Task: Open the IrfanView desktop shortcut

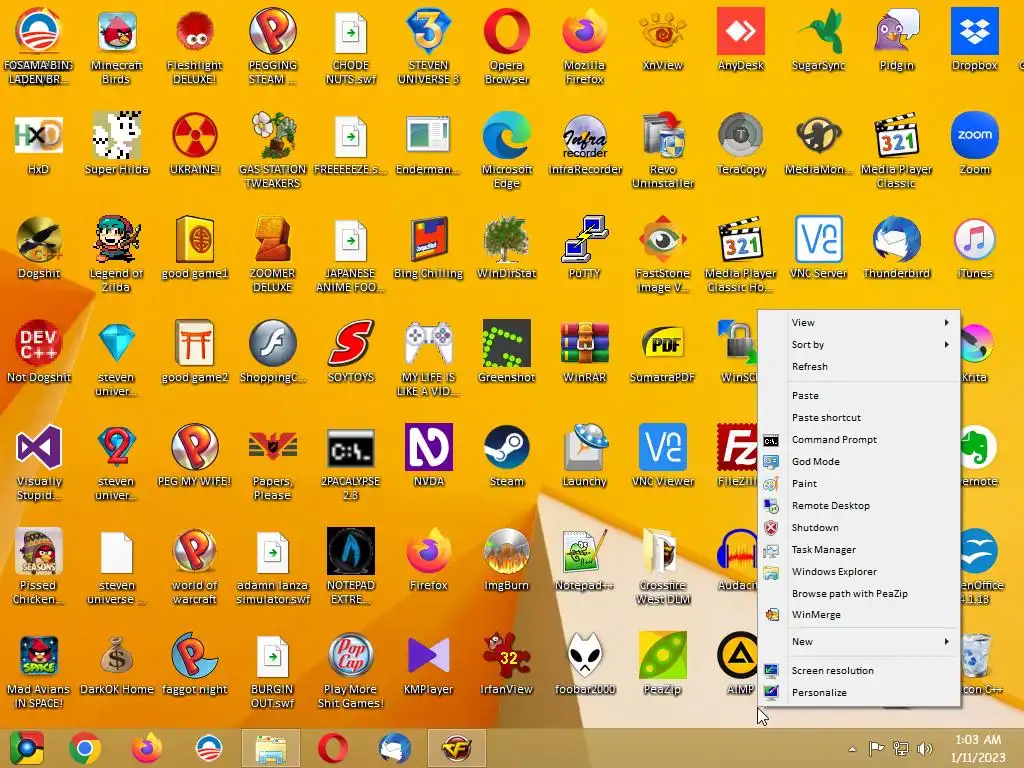Action: pyautogui.click(x=507, y=663)
